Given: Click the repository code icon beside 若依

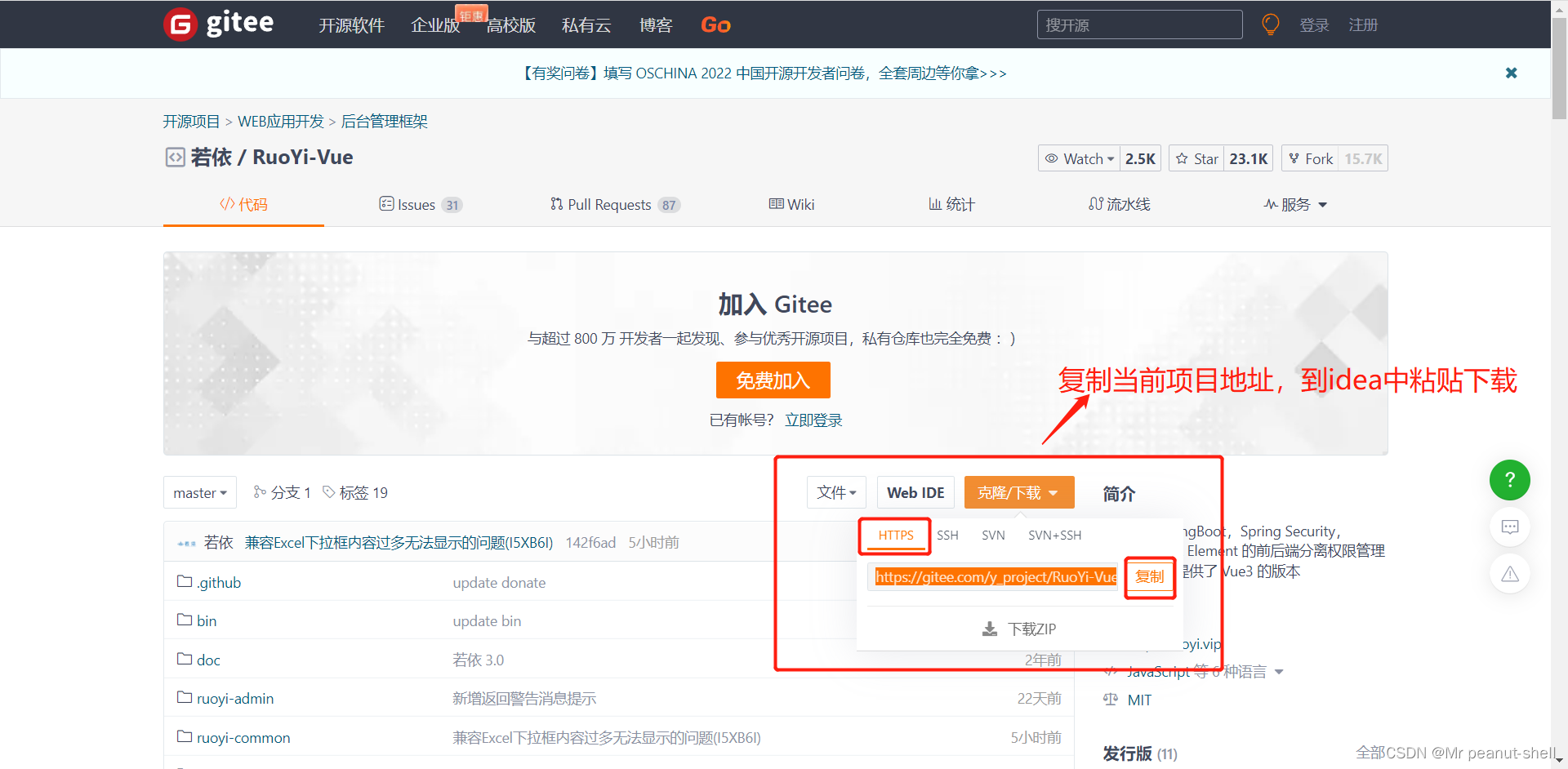Looking at the screenshot, I should click(x=175, y=157).
